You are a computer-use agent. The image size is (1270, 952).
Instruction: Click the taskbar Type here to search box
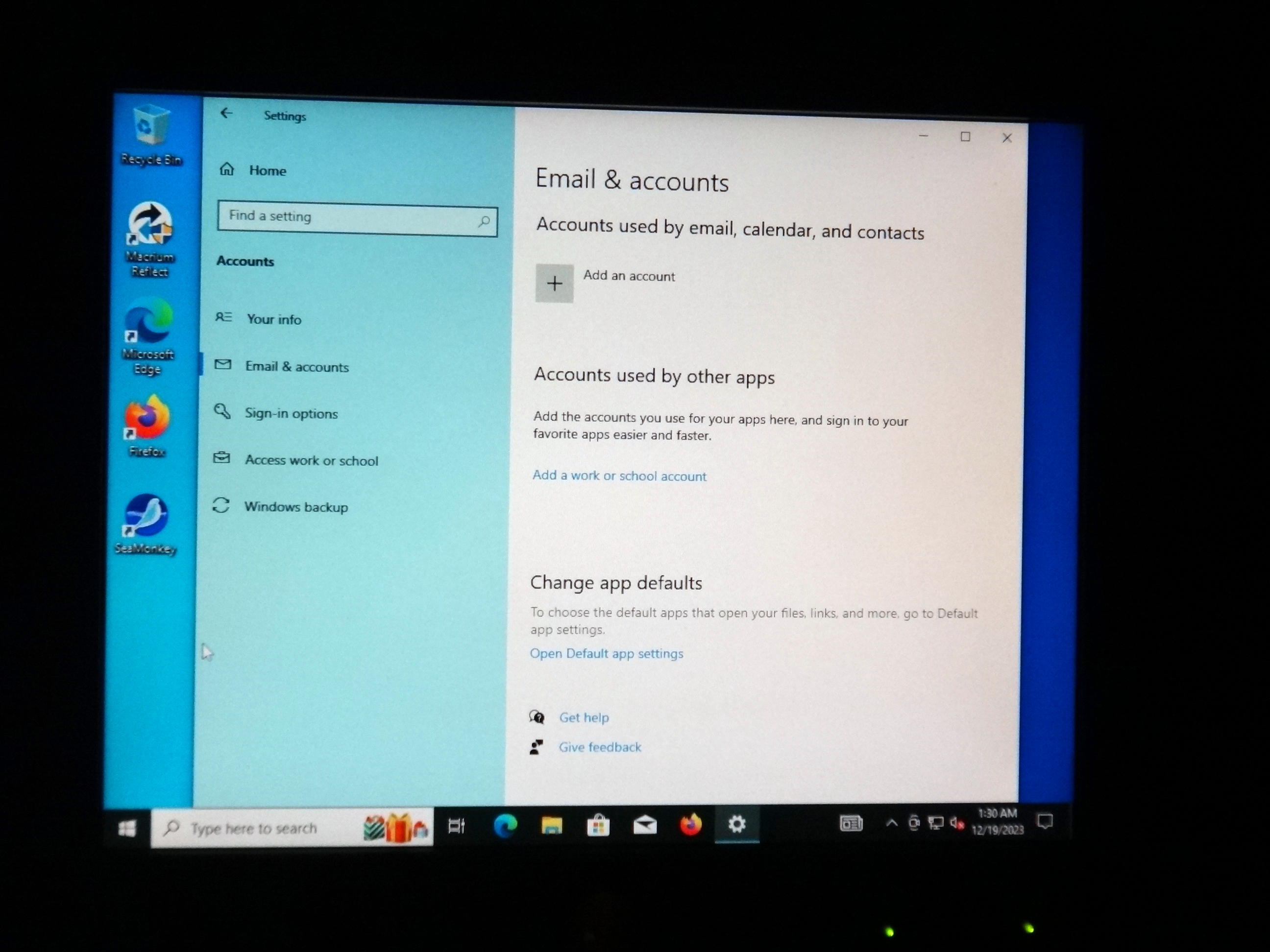292,828
